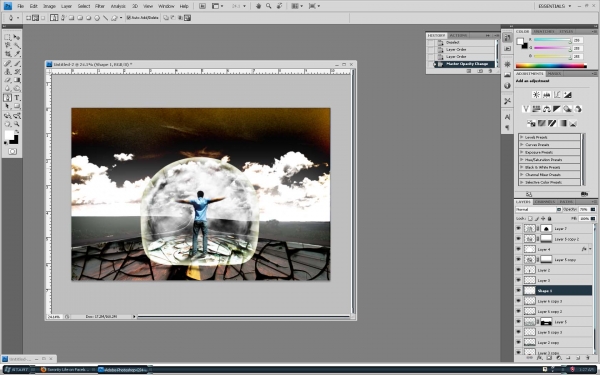Open the Analysis menu
The width and height of the screenshot is (600, 375).
(x=118, y=6)
